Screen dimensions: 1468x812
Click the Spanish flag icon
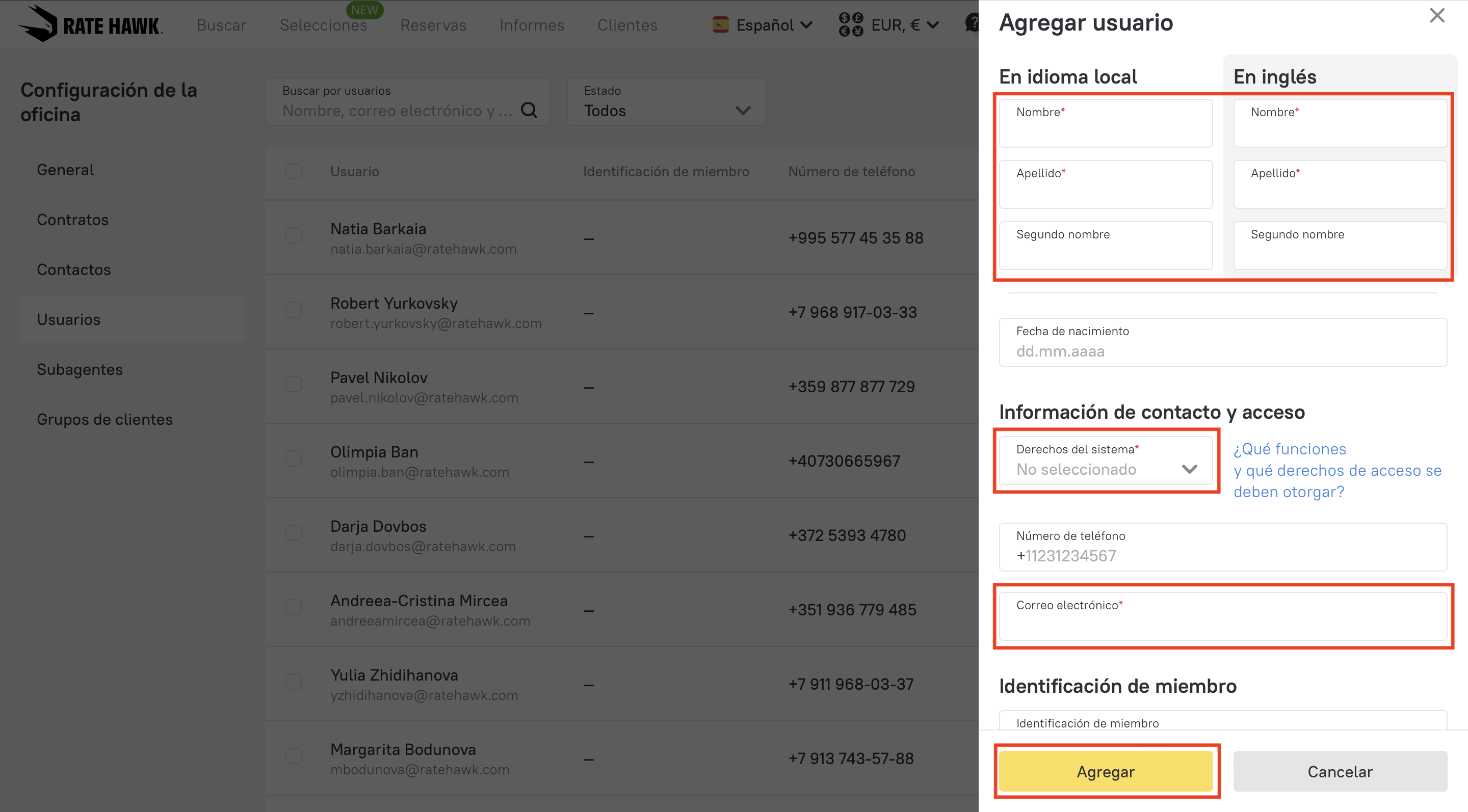(720, 24)
